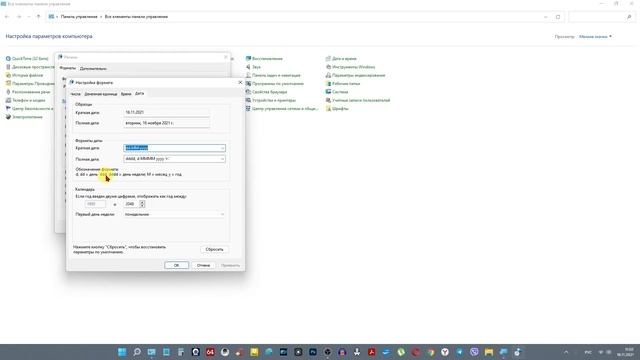Image resolution: width=640 pixels, height=360 pixels.
Task: Open Распознавание речи item
Action: tap(28, 92)
